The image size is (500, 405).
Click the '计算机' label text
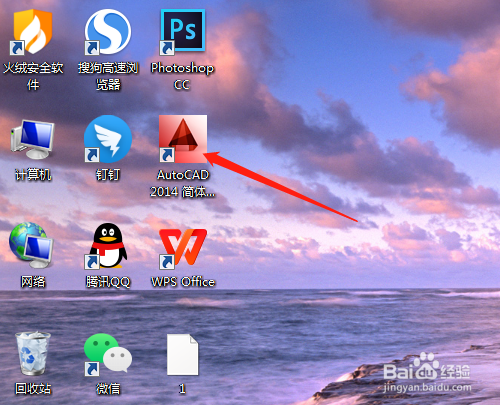[33, 175]
